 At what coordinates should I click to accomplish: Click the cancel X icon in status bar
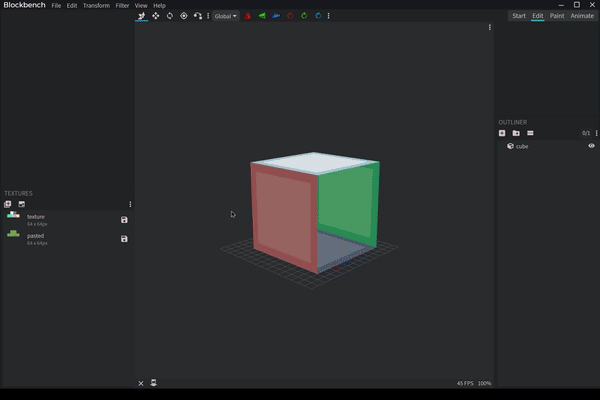[141, 383]
